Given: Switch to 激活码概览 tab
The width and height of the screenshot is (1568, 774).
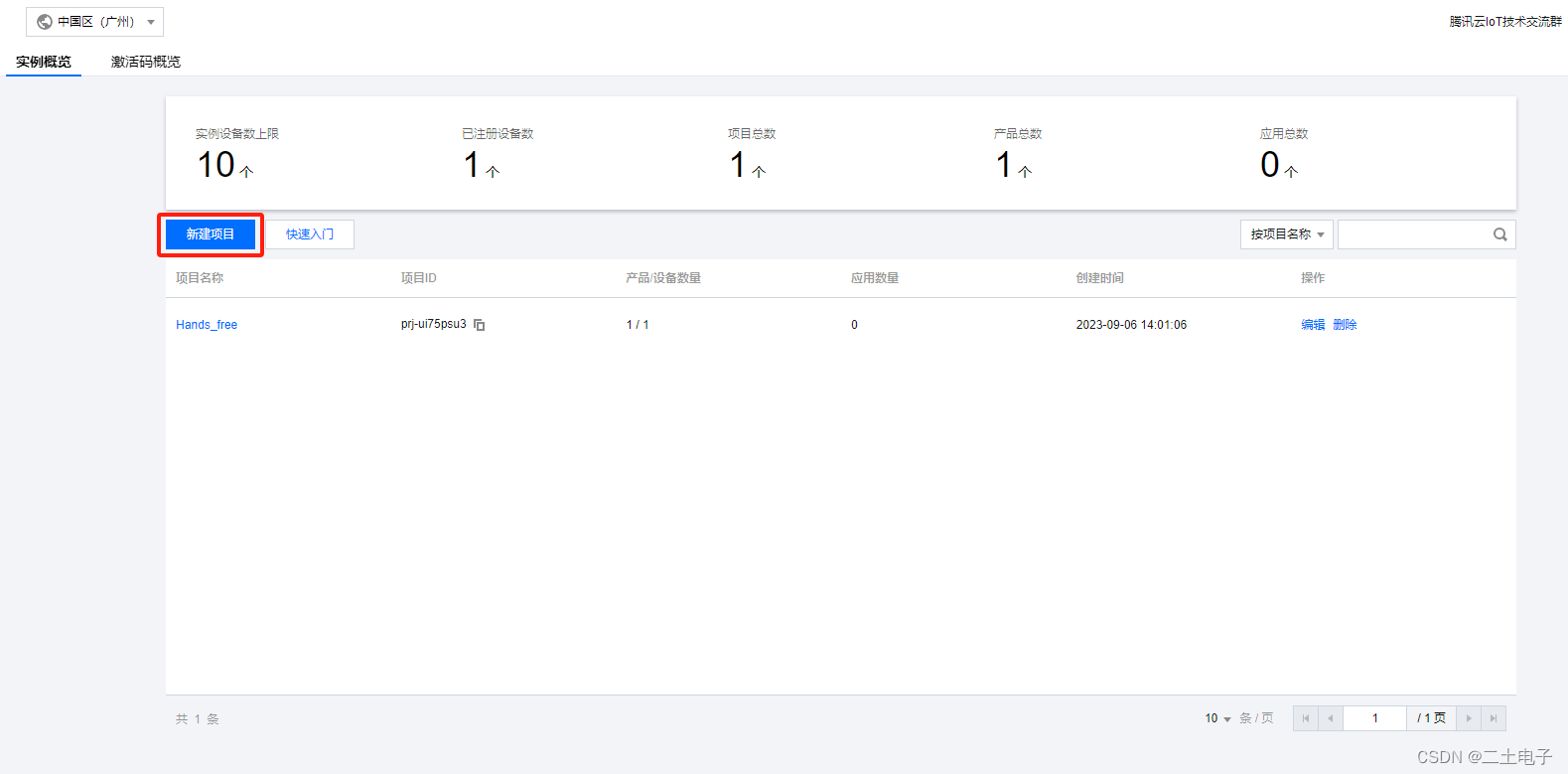Looking at the screenshot, I should click(146, 62).
